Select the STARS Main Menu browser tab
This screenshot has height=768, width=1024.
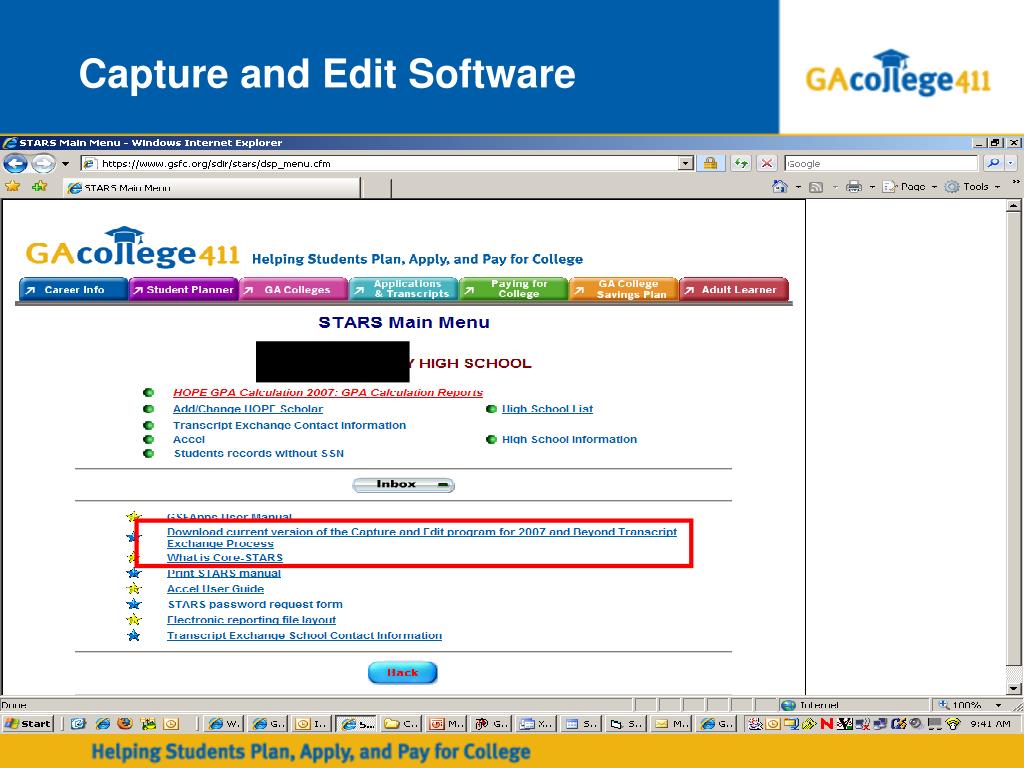pos(212,187)
